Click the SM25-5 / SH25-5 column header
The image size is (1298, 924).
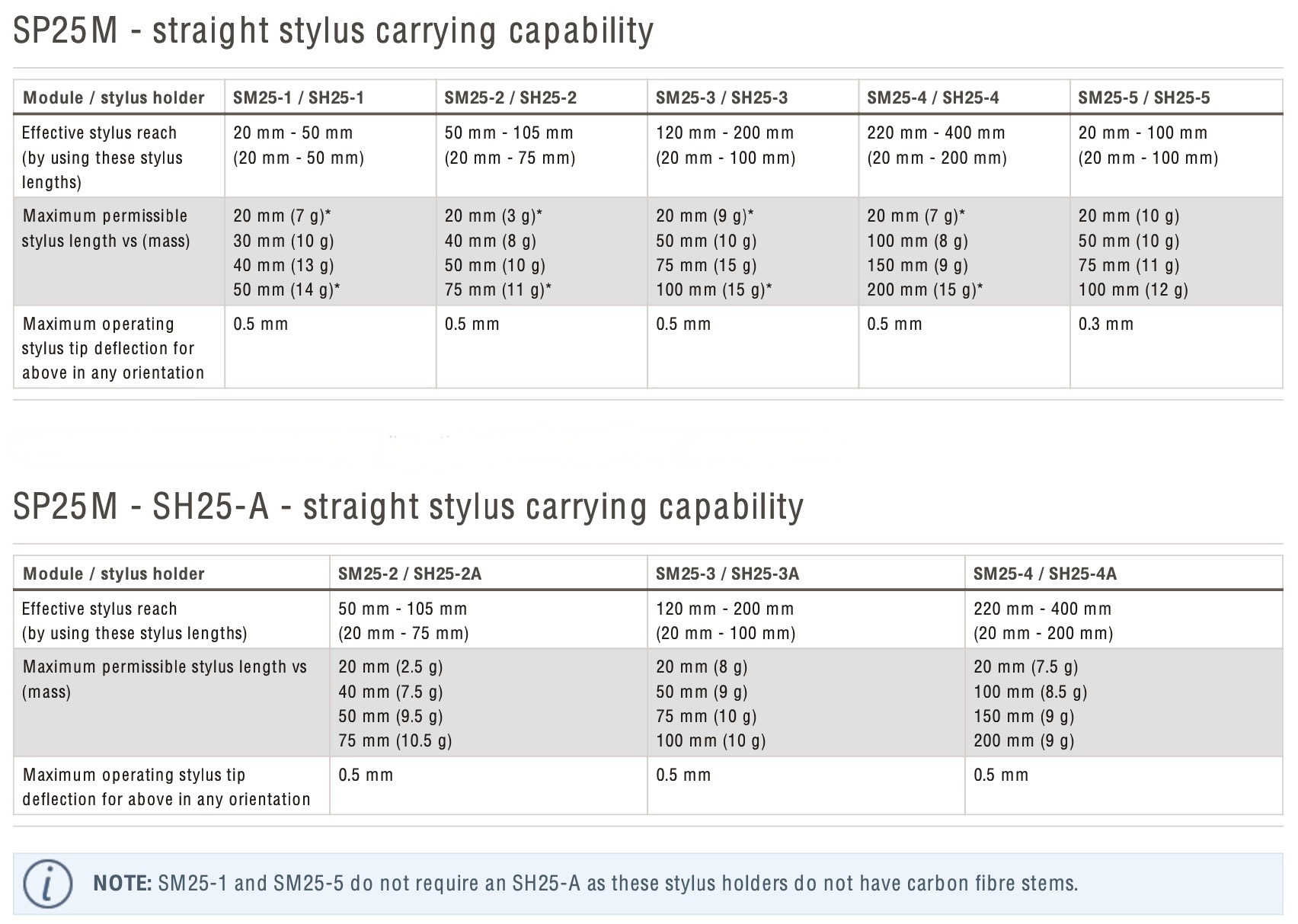tap(1143, 98)
